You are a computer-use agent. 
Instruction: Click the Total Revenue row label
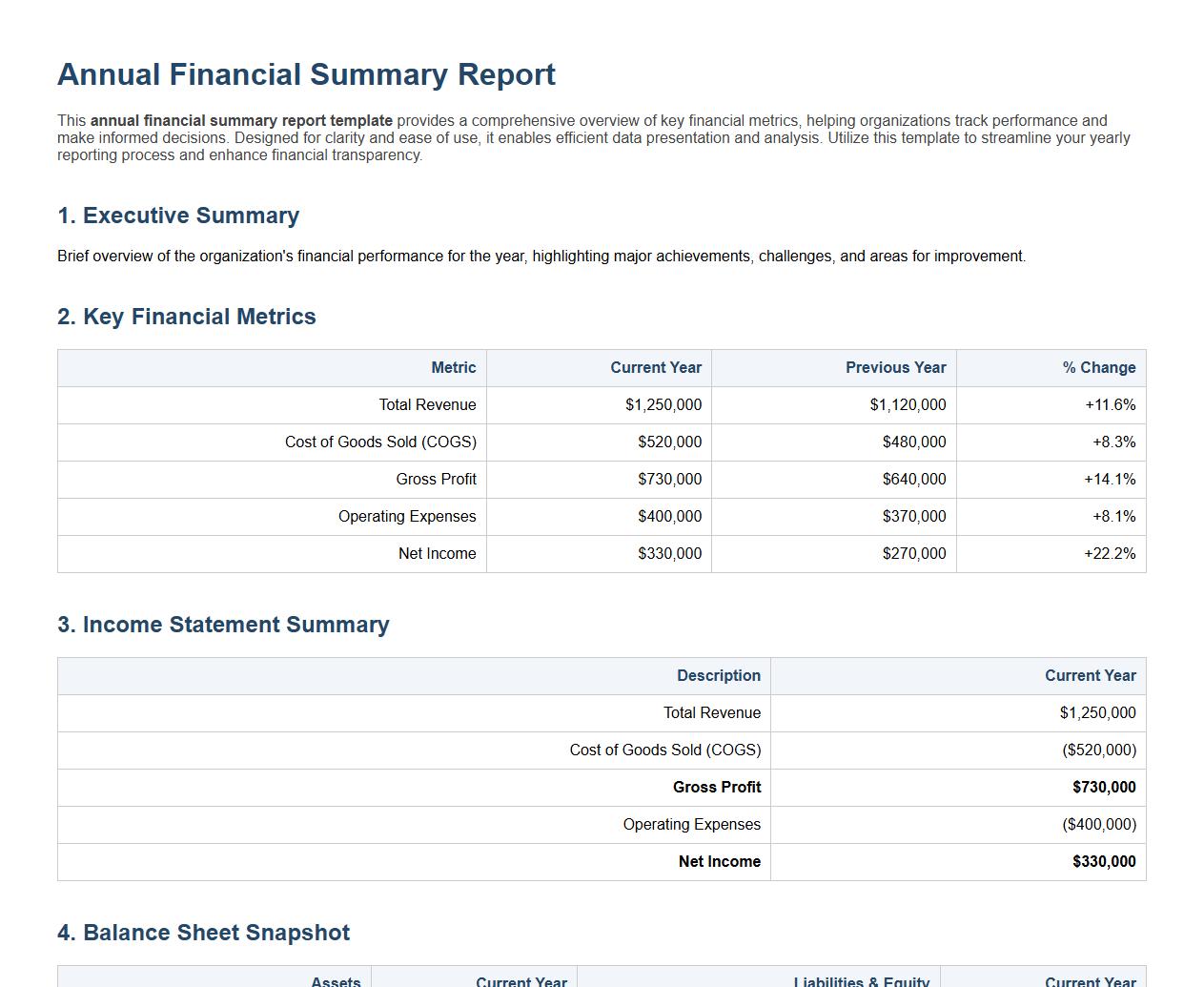tap(428, 404)
